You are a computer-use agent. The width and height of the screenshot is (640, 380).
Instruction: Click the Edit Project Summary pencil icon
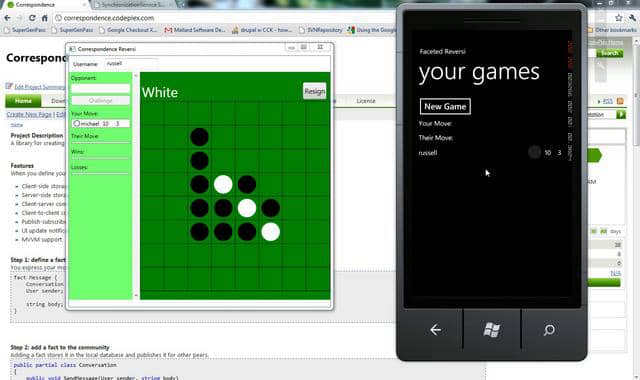pyautogui.click(x=9, y=86)
